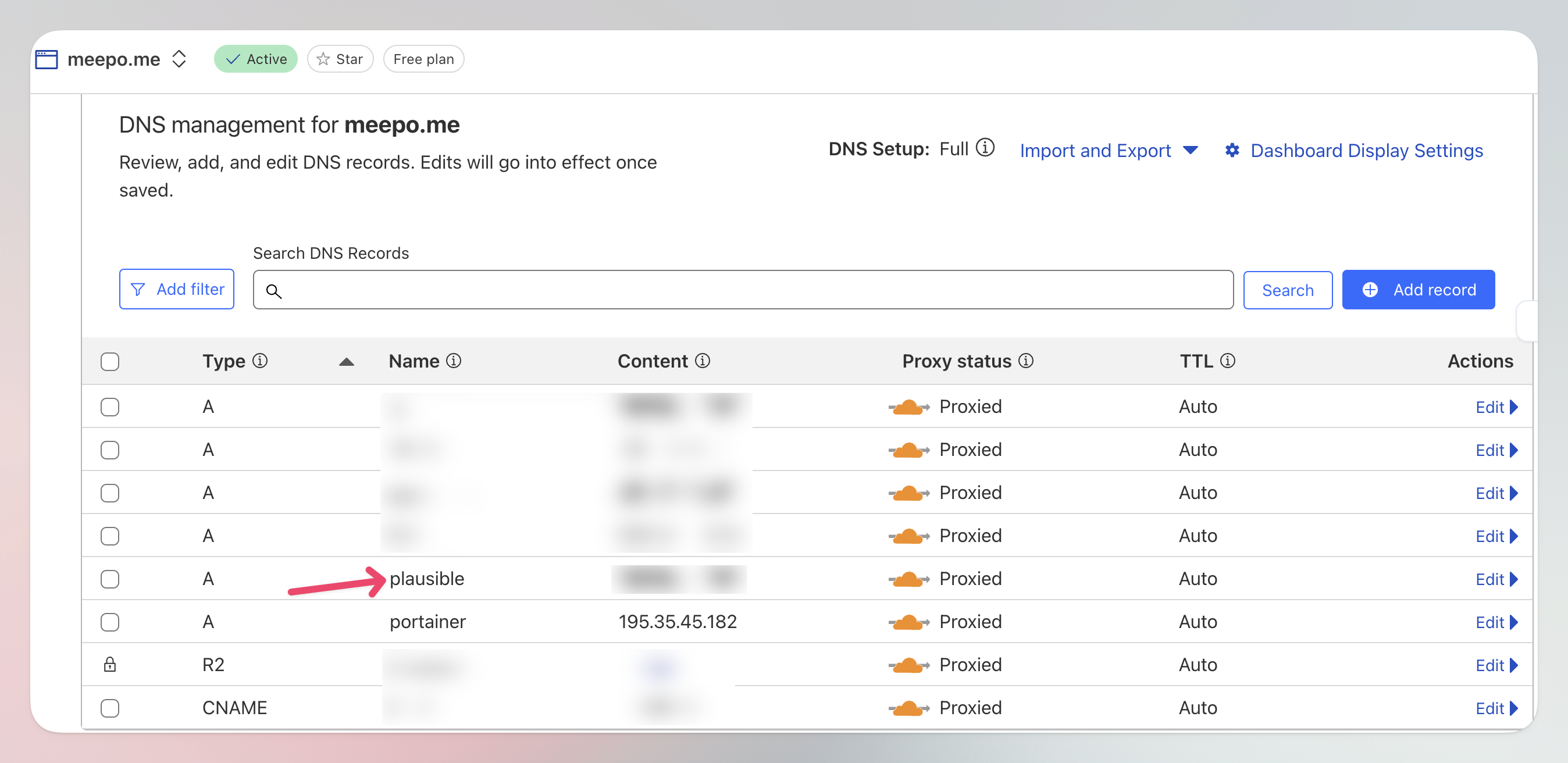Click Auto TTL on portainer row
The image size is (1568, 763).
tap(1198, 622)
